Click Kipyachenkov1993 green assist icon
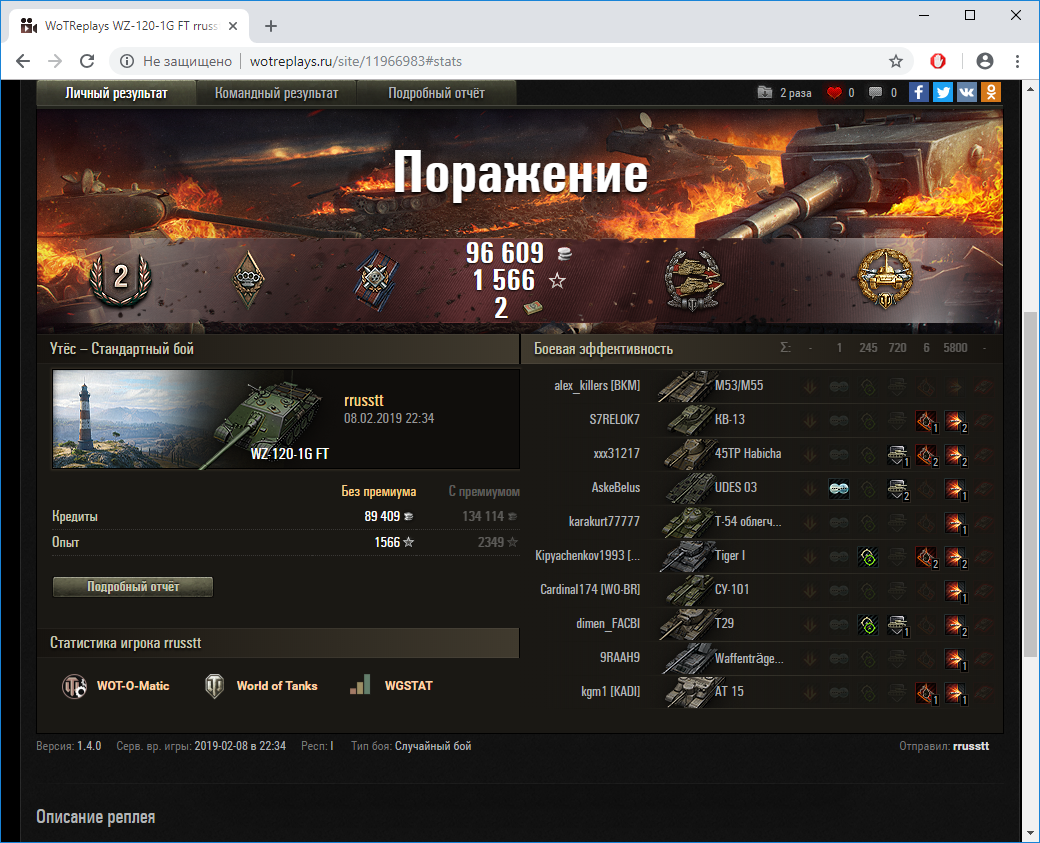Image resolution: width=1040 pixels, height=843 pixels. tap(868, 557)
